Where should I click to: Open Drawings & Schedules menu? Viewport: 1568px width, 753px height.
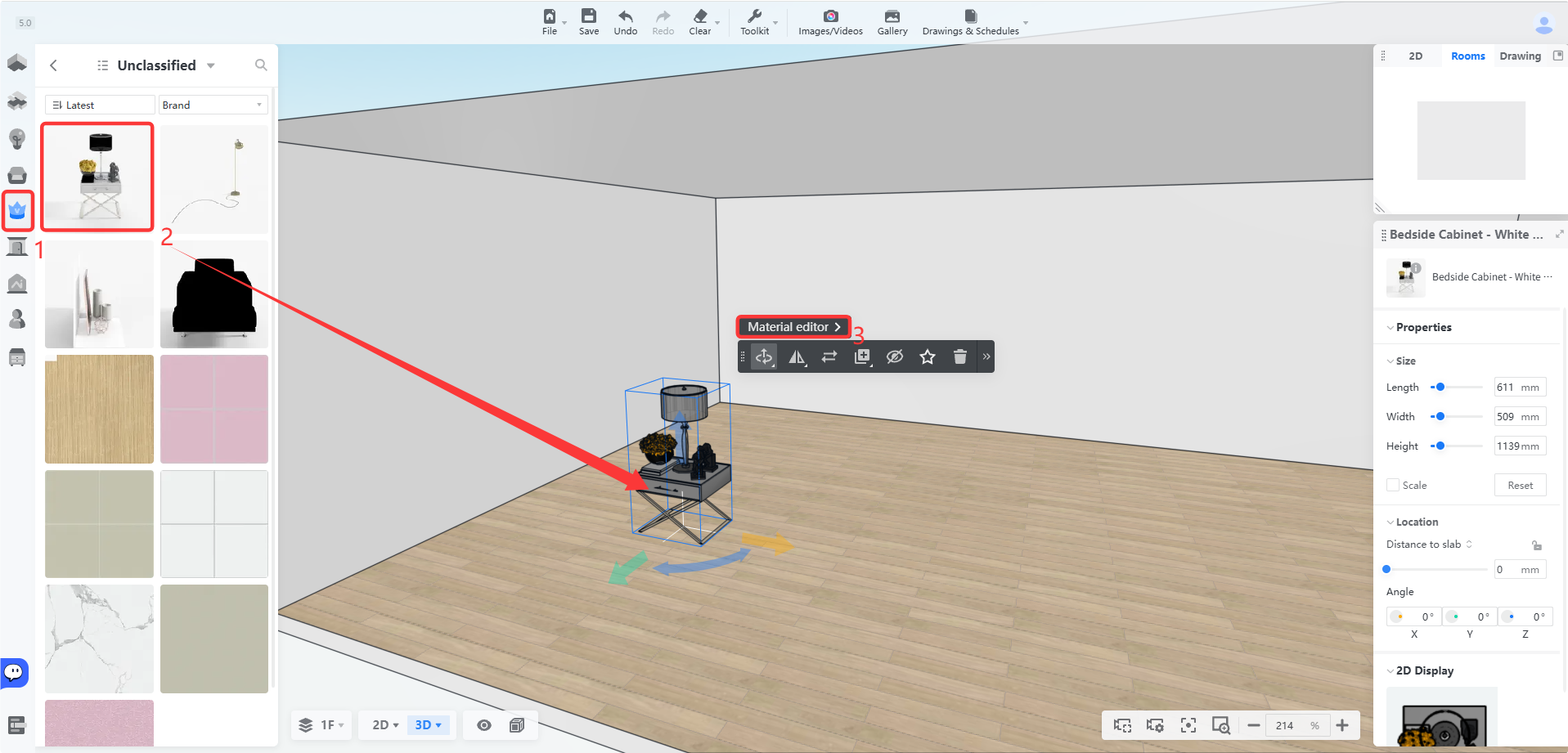click(971, 22)
